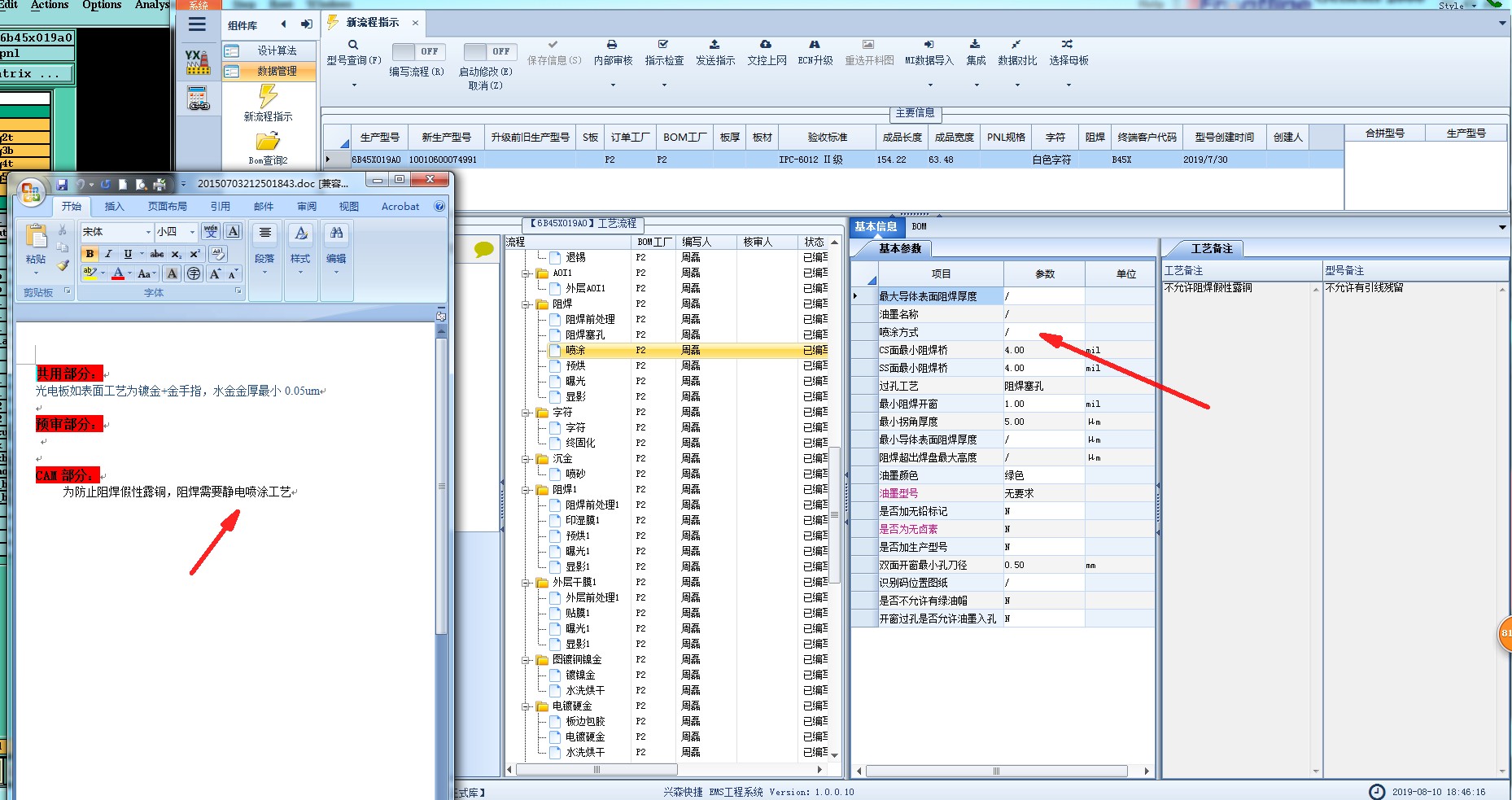
Task: Collapse the 外层干膜1 tree node
Action: click(x=527, y=583)
